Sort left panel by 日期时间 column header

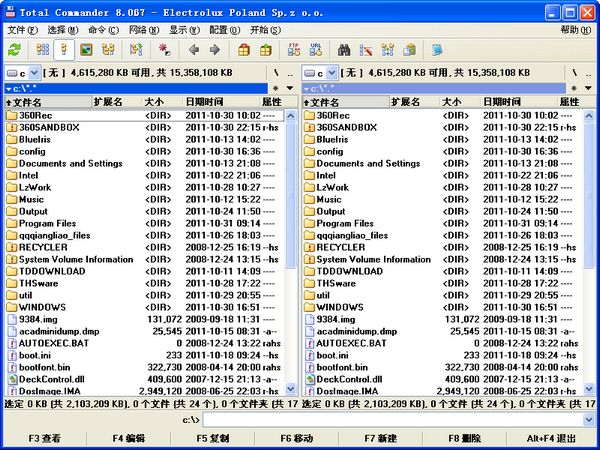point(221,102)
